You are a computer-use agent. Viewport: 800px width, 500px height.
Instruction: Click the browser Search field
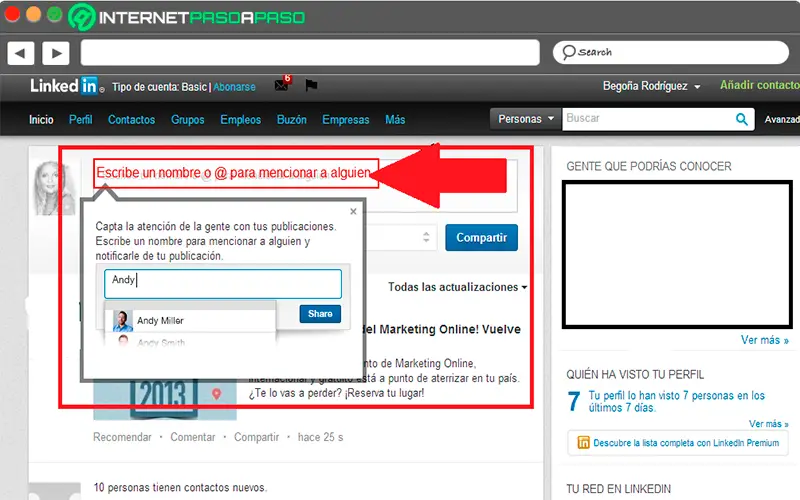tap(671, 52)
